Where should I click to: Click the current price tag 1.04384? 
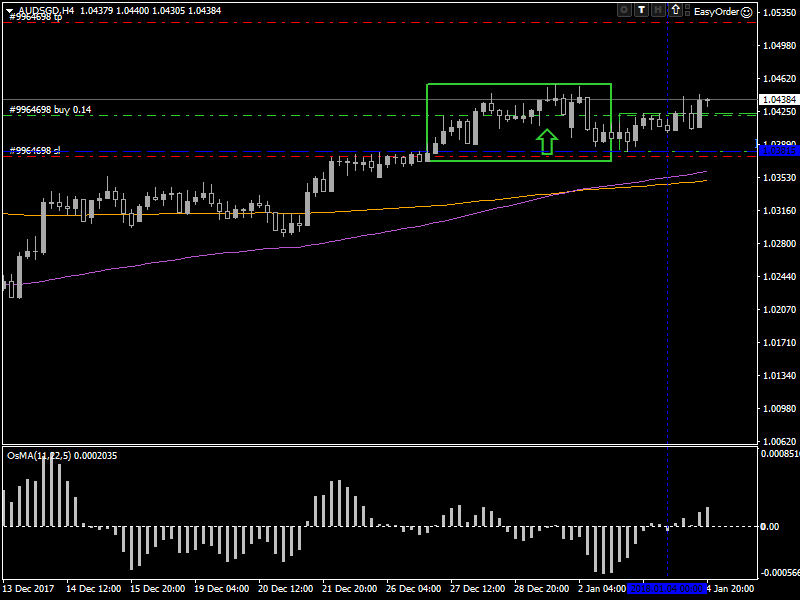pos(778,99)
